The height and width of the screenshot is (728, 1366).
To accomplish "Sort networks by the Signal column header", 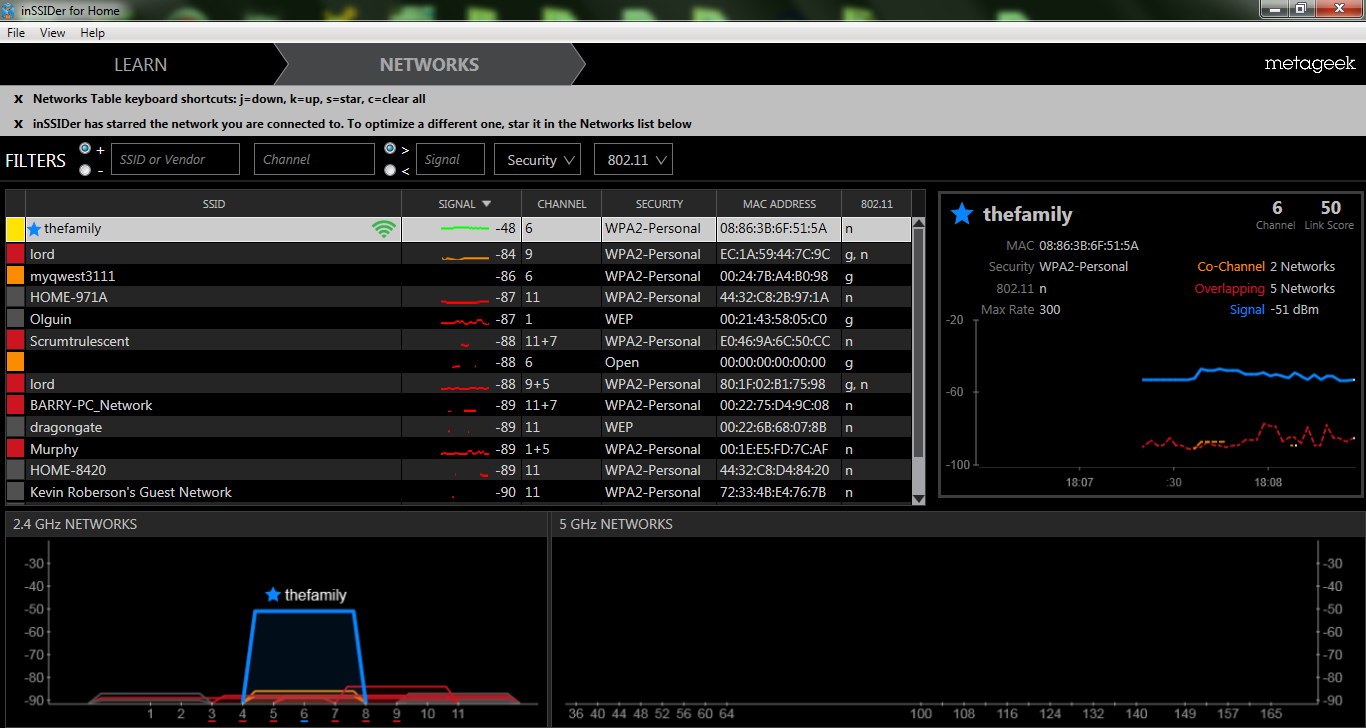I will pos(461,203).
